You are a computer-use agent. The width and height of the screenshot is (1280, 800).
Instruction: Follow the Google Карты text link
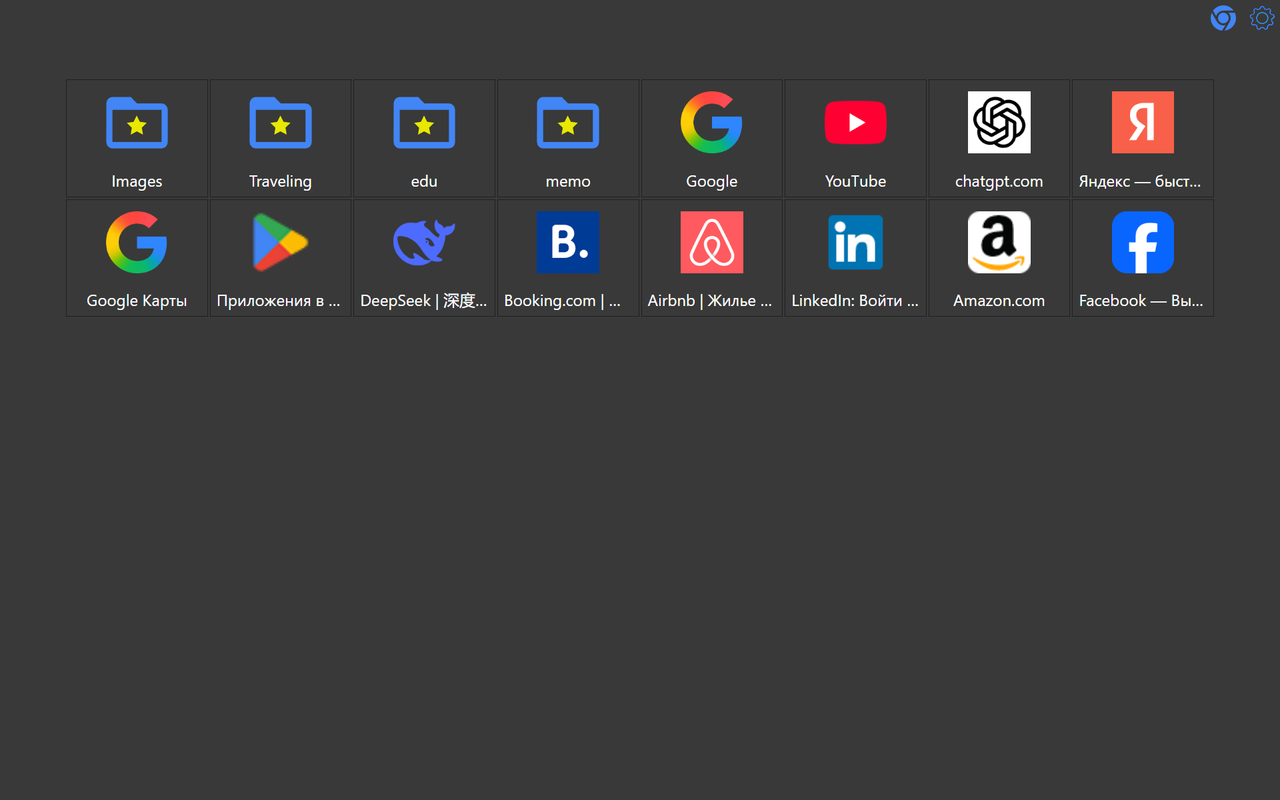coord(137,300)
